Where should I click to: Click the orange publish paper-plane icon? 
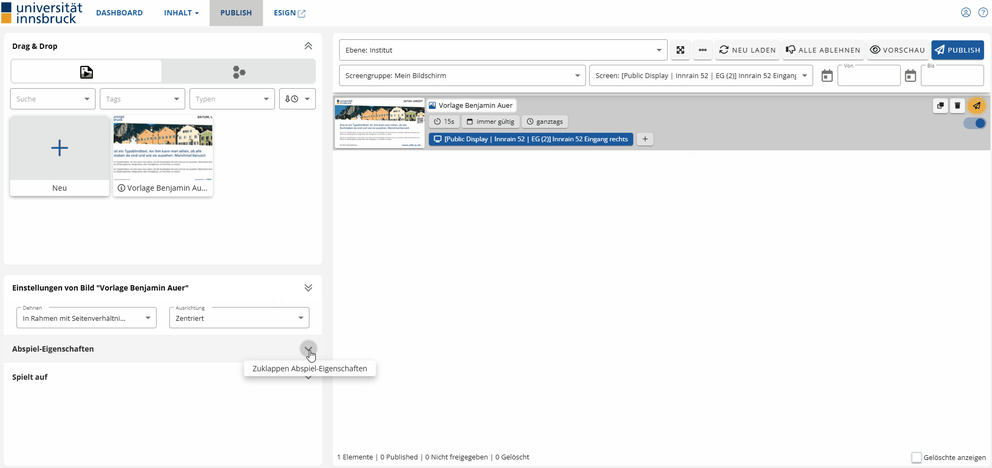click(976, 105)
